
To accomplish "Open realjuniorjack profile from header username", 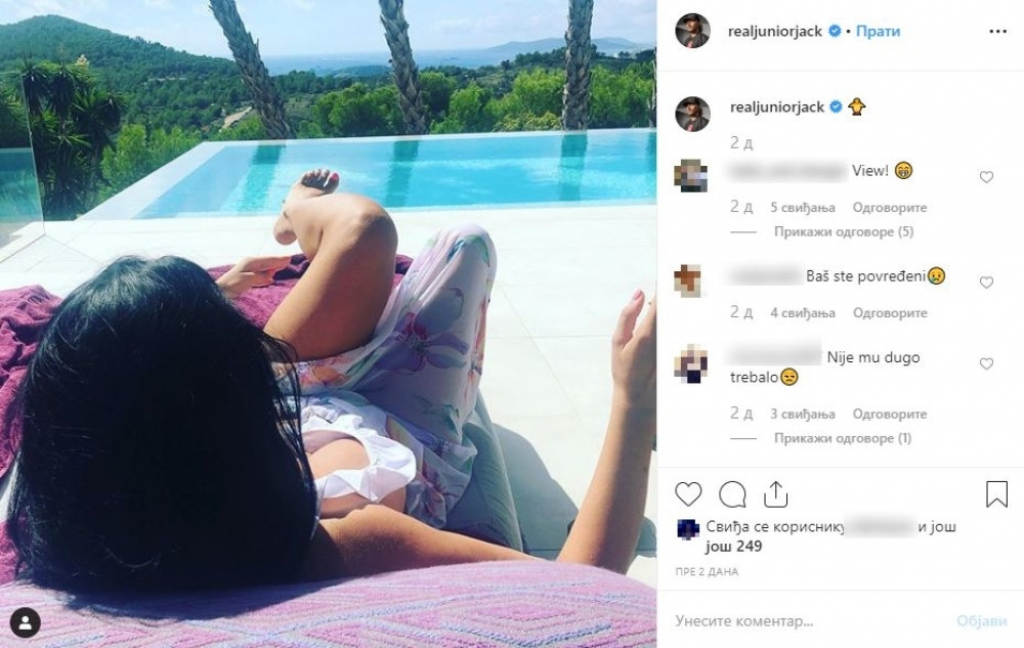I will [x=775, y=31].
